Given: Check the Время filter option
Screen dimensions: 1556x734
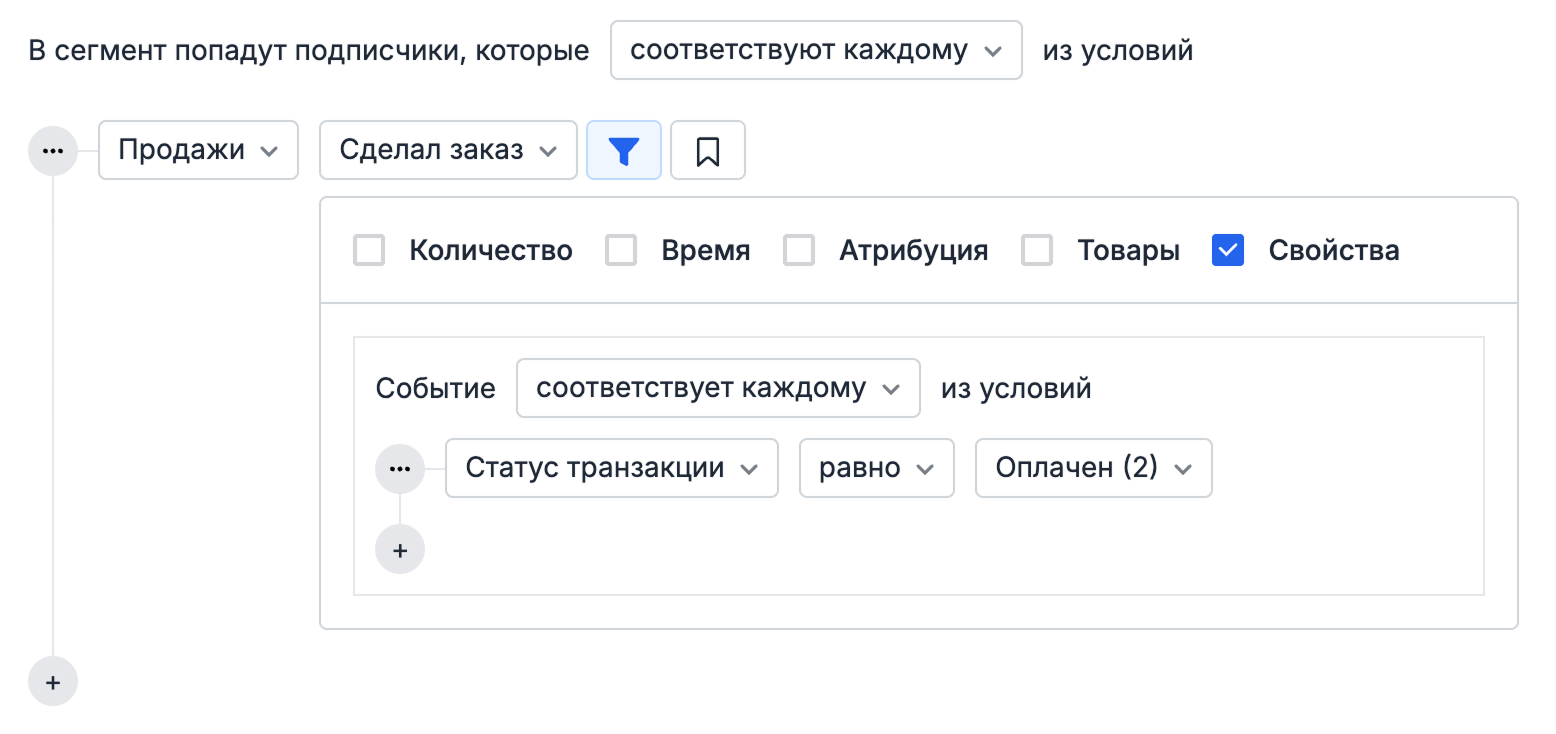Looking at the screenshot, I should point(621,250).
